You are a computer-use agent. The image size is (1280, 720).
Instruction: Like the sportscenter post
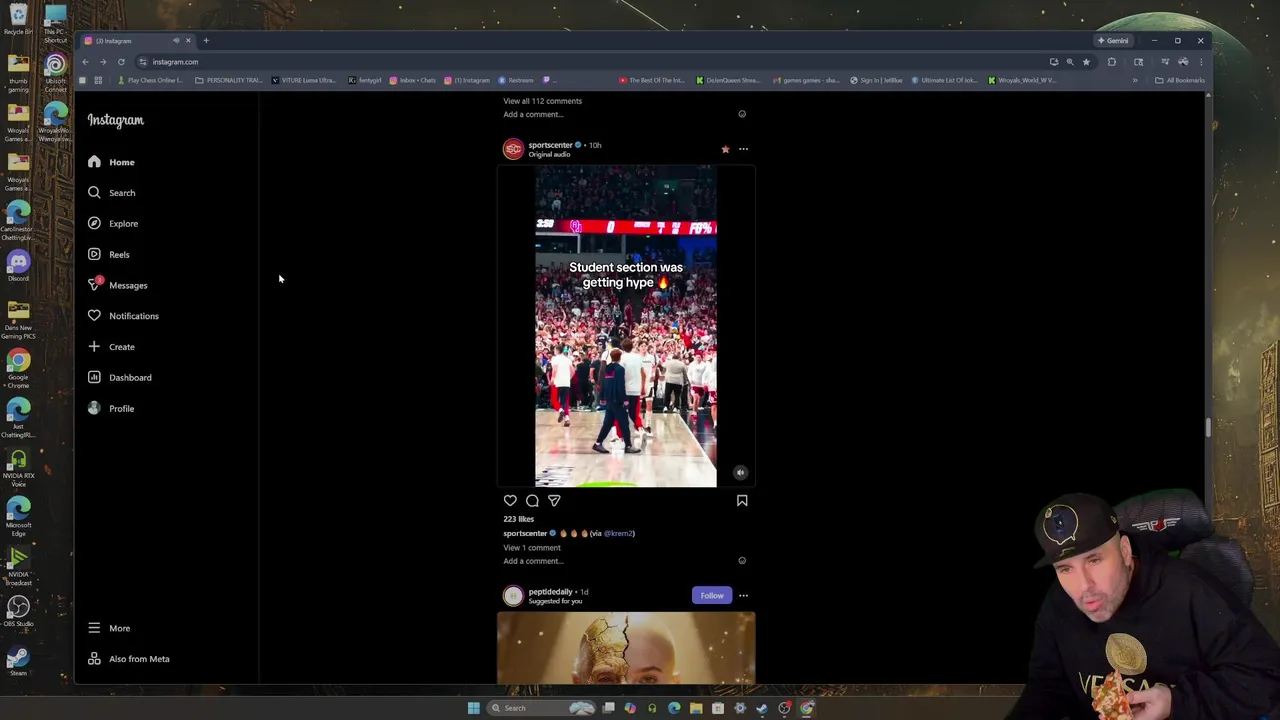point(510,500)
